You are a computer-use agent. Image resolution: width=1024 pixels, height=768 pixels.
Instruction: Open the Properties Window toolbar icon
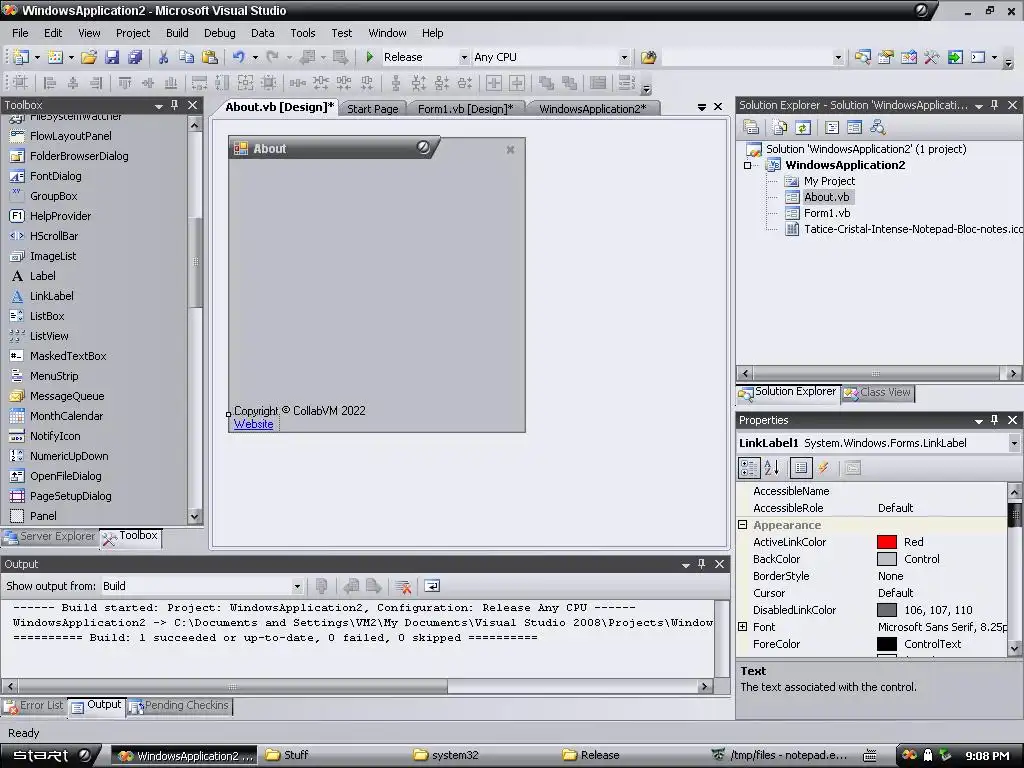point(886,57)
